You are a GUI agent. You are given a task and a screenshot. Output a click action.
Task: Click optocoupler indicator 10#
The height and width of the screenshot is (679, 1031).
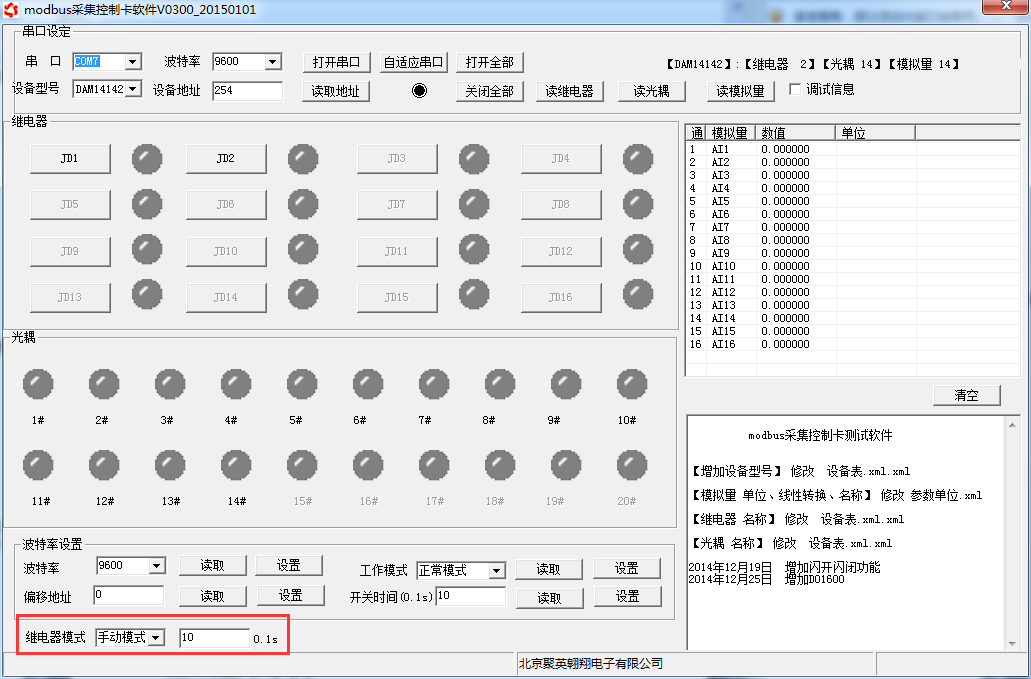(631, 384)
